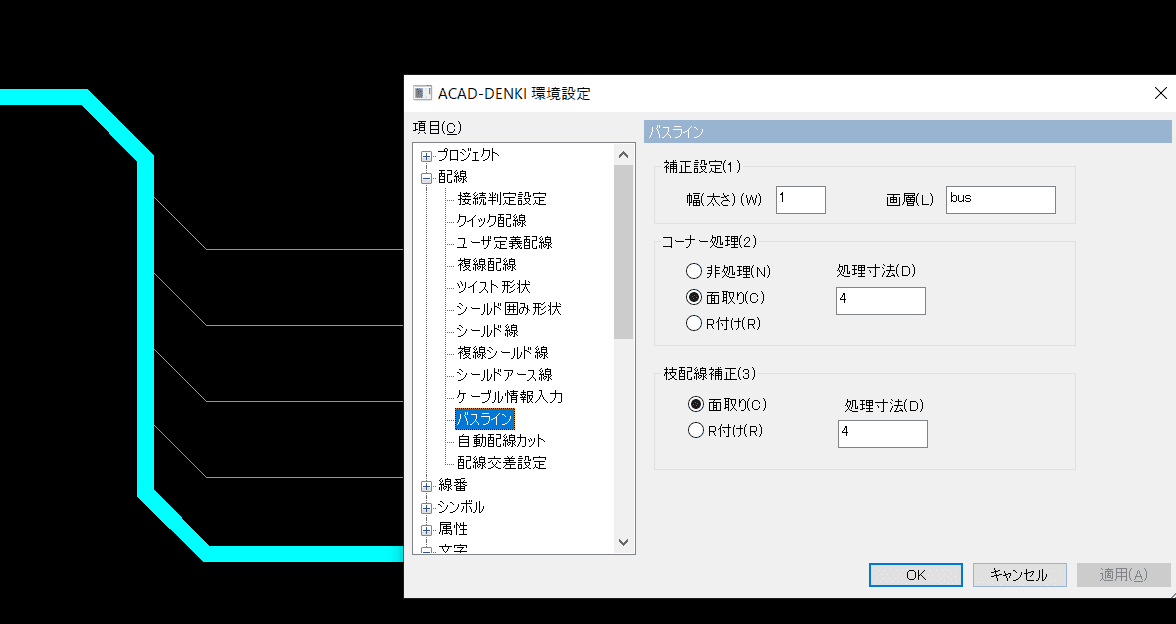
Task: Collapse the 配線 tree node
Action: pyautogui.click(x=426, y=178)
